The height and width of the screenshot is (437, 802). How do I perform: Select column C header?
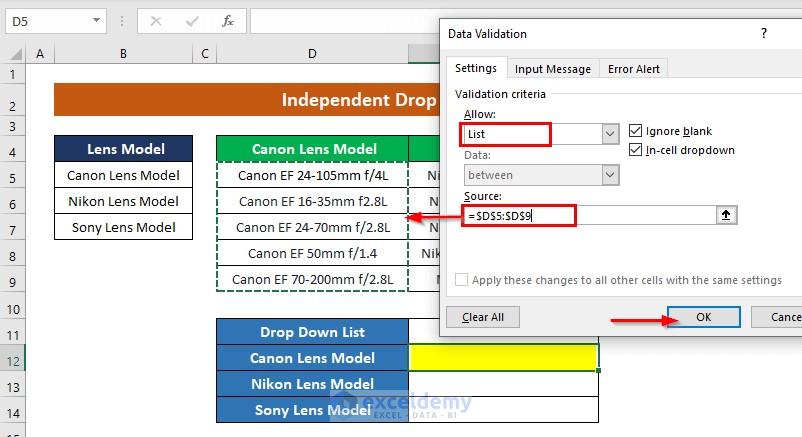(x=205, y=54)
